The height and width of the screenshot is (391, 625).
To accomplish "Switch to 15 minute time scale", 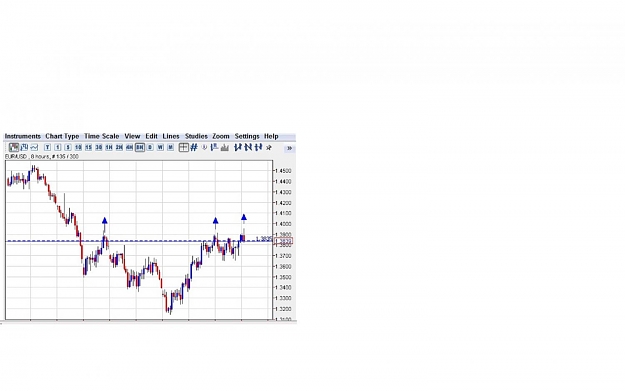I will coord(88,147).
